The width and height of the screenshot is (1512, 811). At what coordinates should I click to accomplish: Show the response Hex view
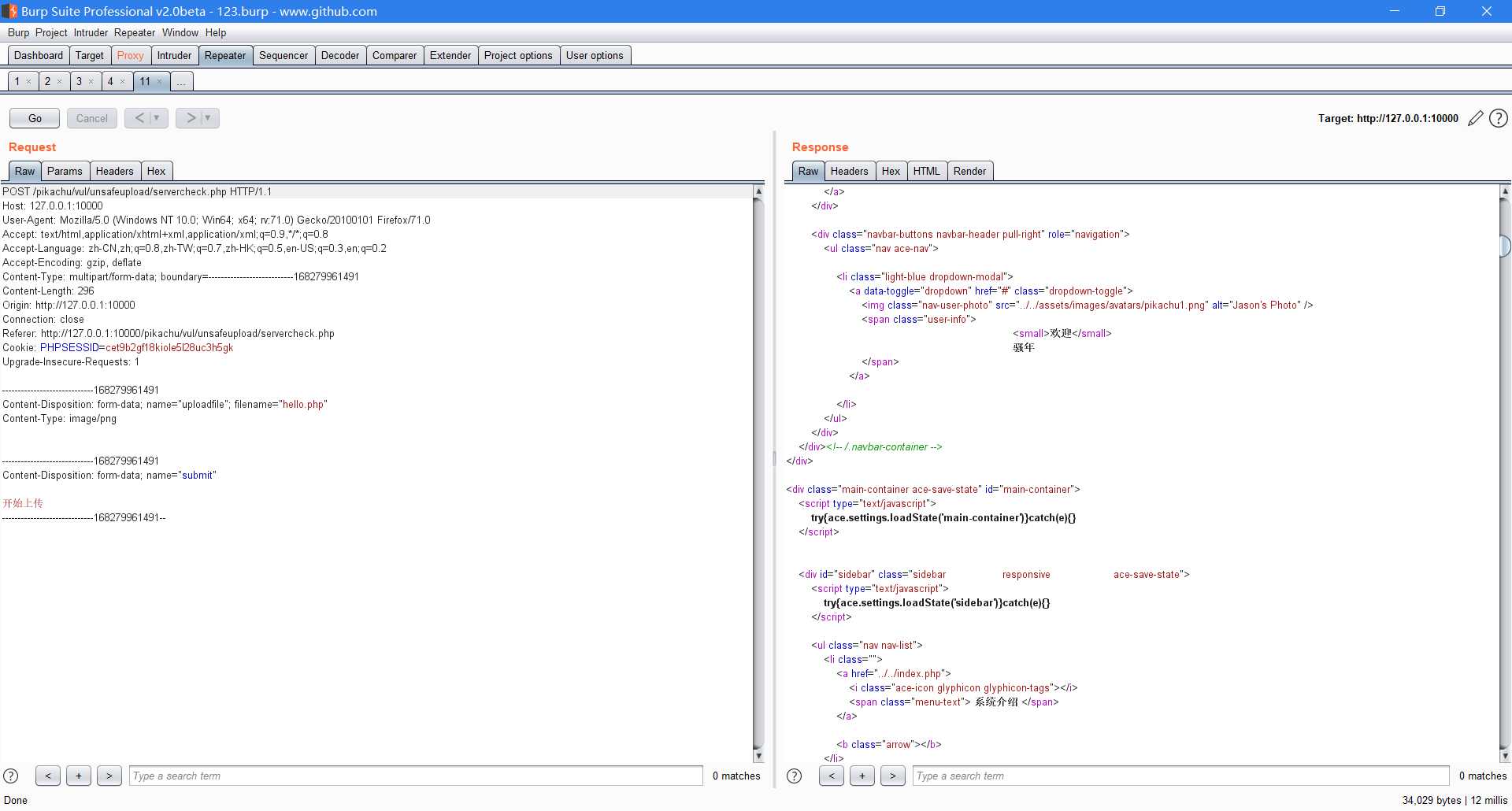[891, 171]
